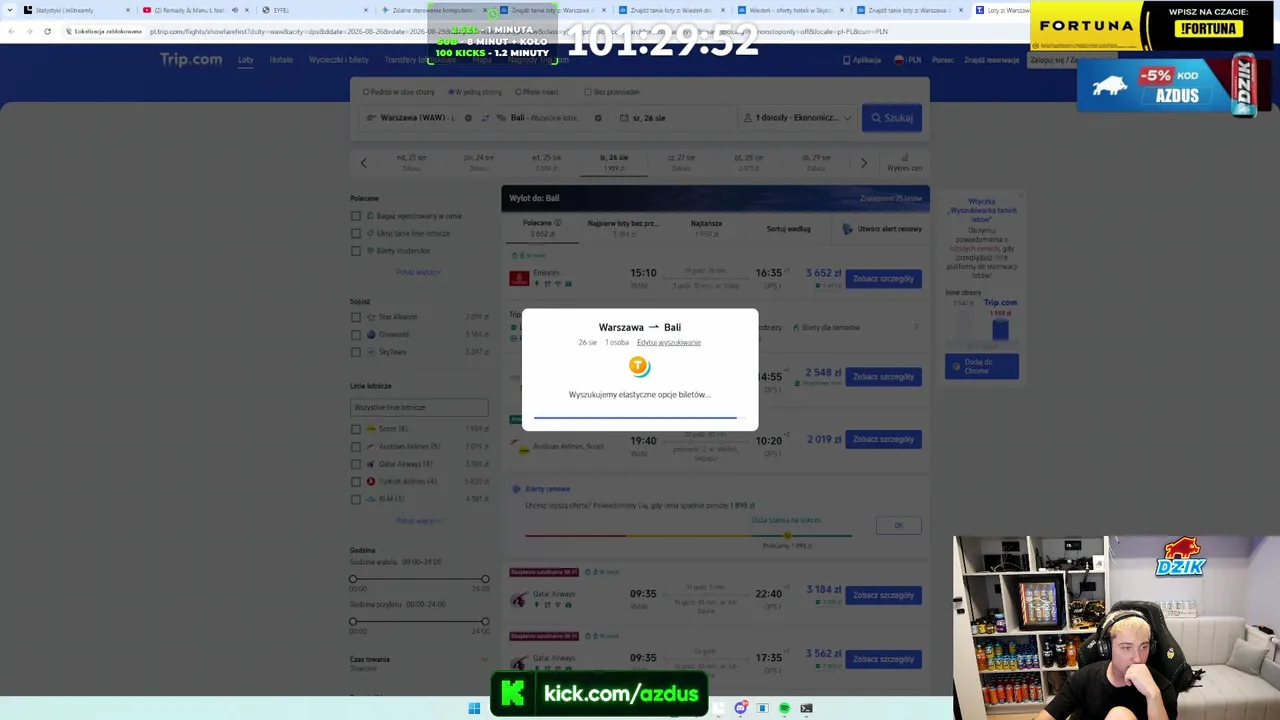Screen dimensions: 1280x720
Task: Click the Austrian Airlines, Scoot logo
Action: 519,447
